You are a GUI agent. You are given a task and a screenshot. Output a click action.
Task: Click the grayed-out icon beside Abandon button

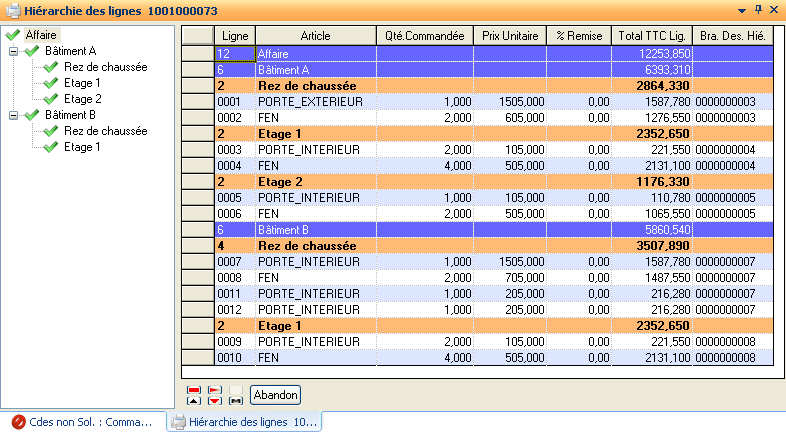coord(236,395)
